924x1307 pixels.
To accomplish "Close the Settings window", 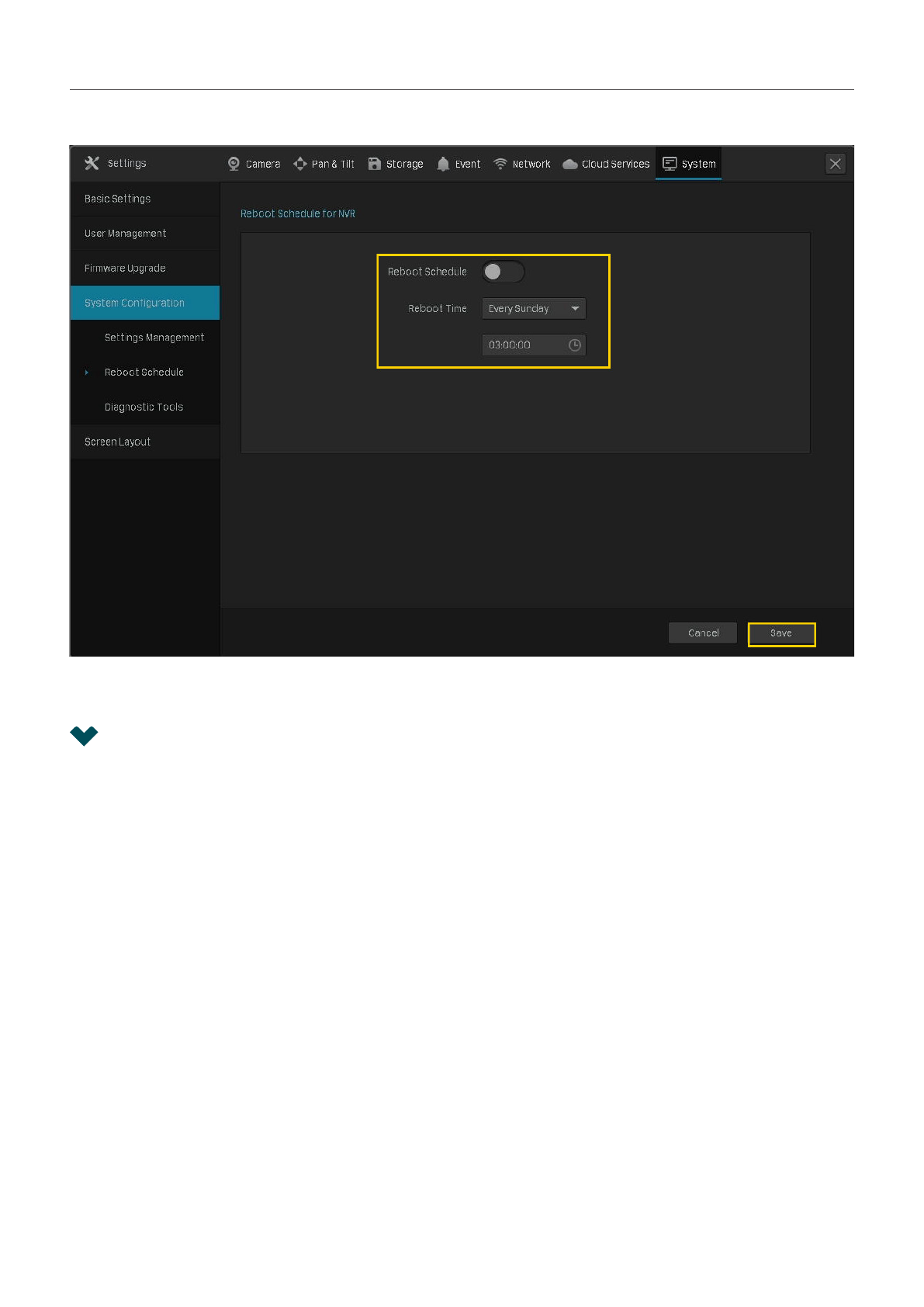I will tap(835, 164).
